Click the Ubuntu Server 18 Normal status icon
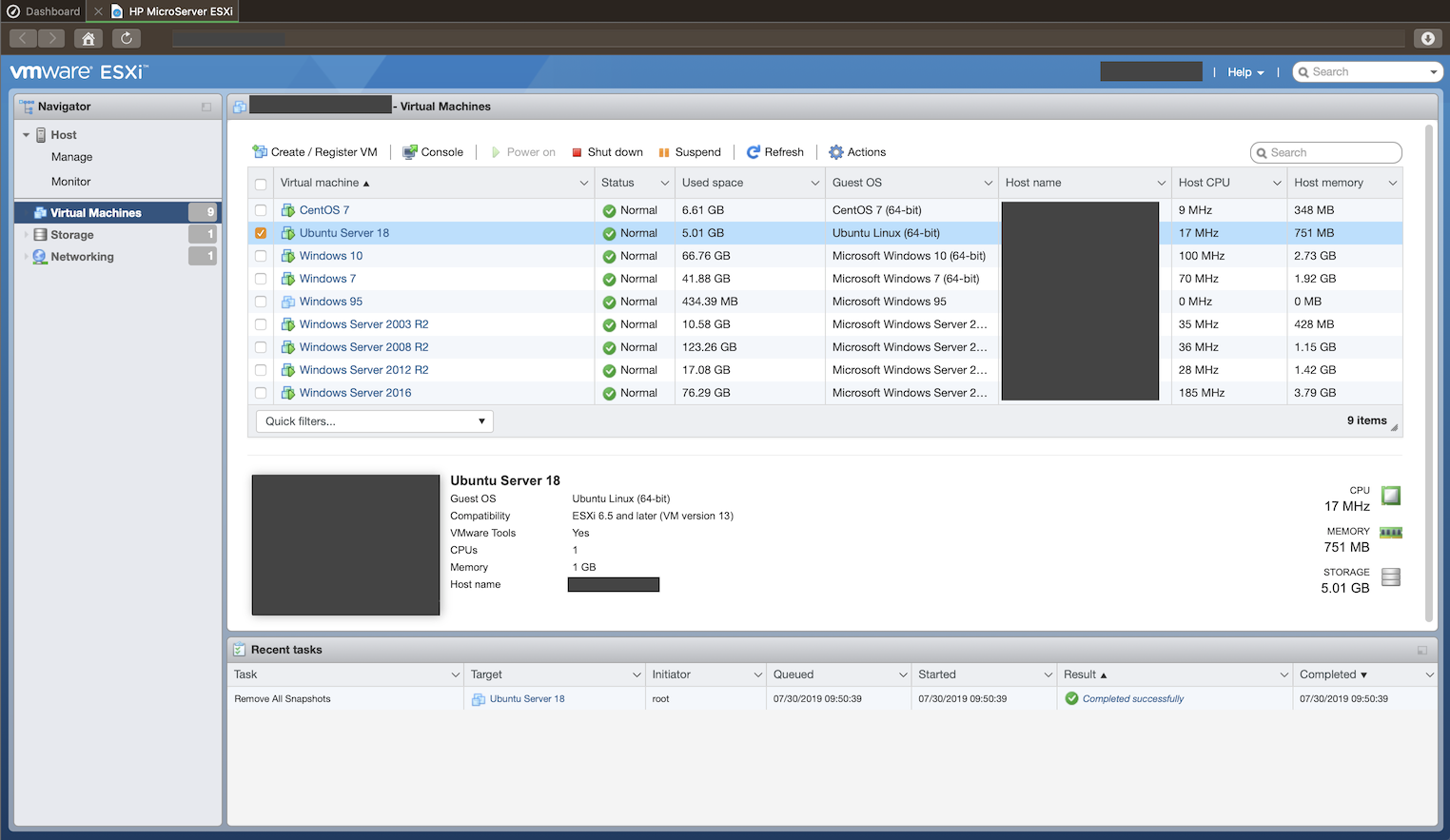Screen dimensions: 1450x840 [x=609, y=233]
